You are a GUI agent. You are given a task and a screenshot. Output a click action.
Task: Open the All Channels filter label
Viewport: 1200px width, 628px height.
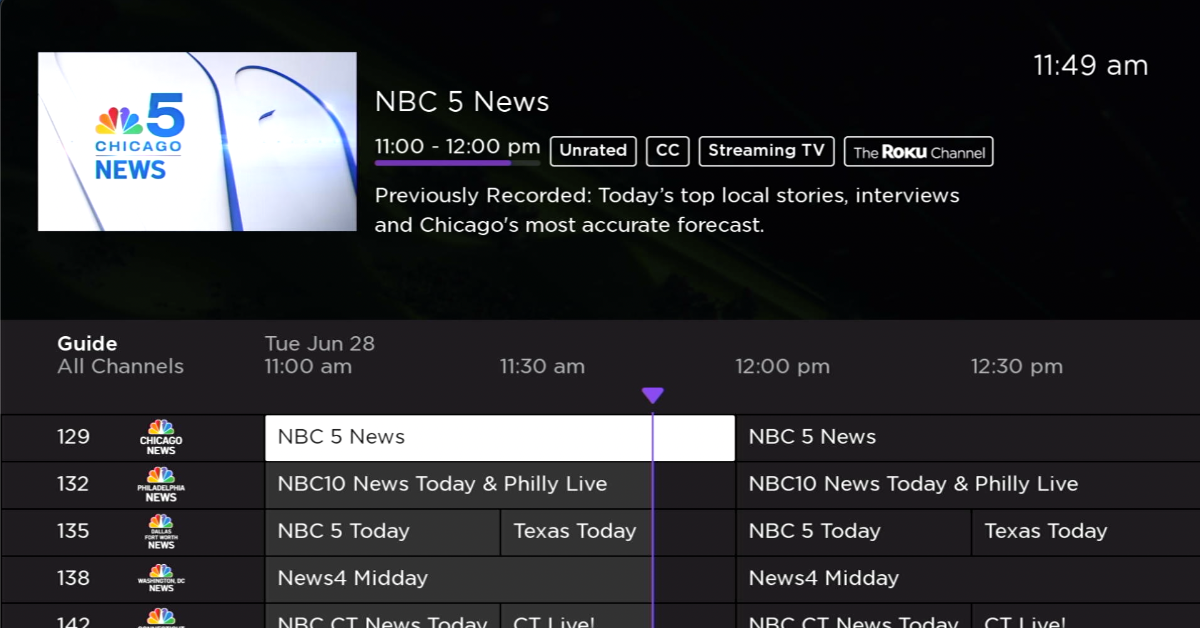tap(121, 367)
